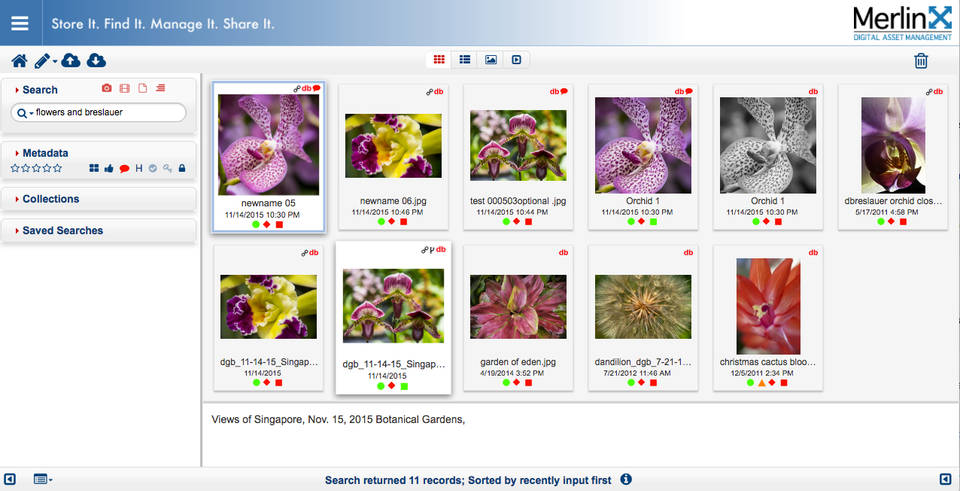The width and height of the screenshot is (960, 491).
Task: Switch to single image preview view
Action: (491, 60)
